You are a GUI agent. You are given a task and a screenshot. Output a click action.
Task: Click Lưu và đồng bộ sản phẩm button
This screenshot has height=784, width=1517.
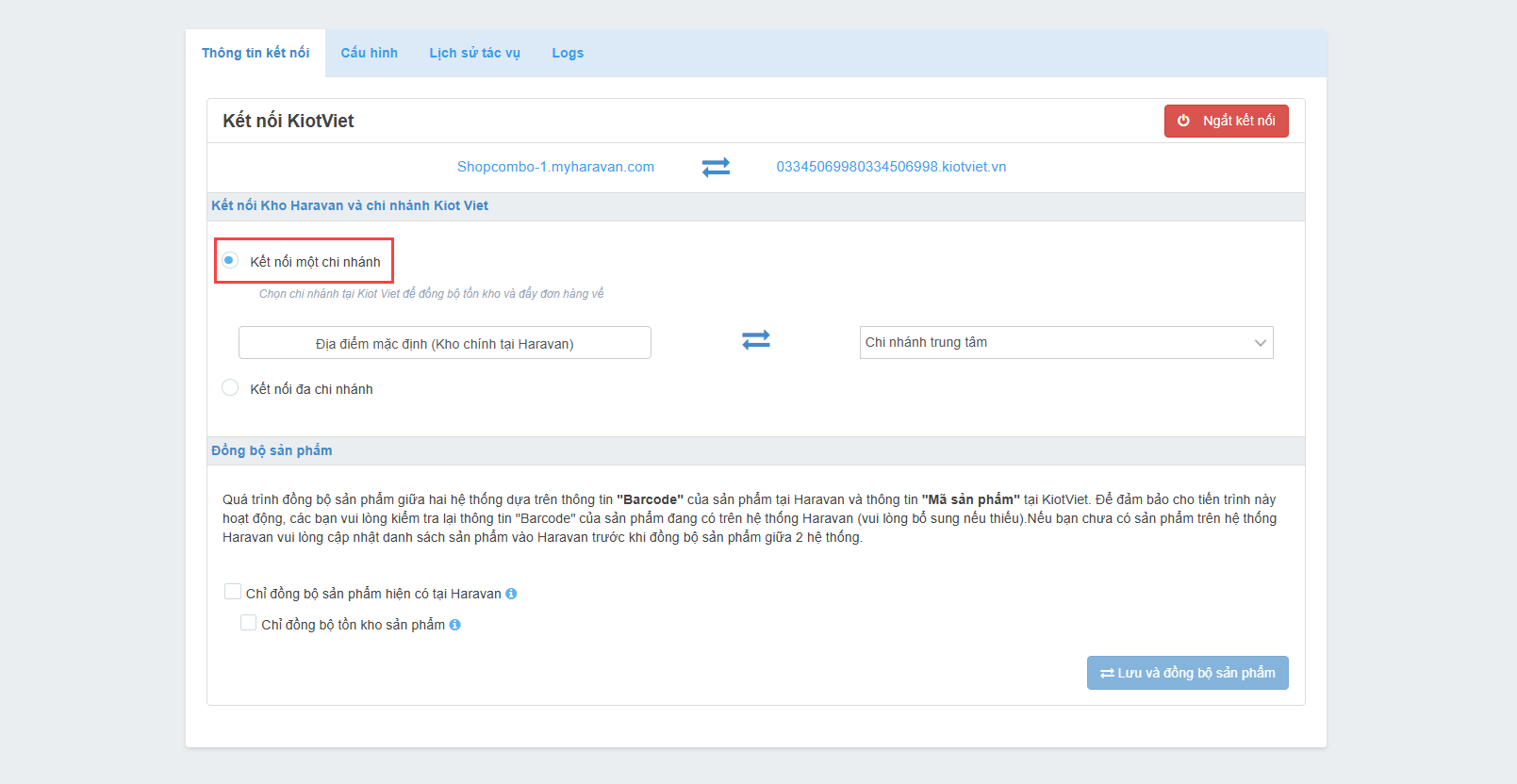(x=1188, y=673)
